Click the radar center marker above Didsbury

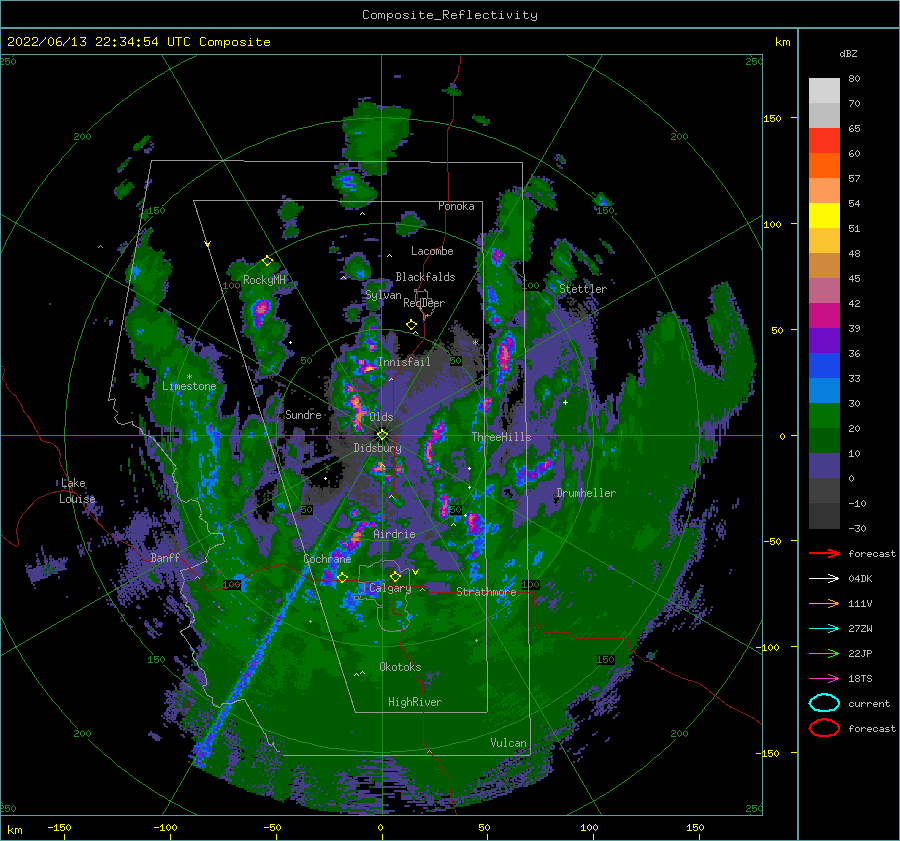382,435
